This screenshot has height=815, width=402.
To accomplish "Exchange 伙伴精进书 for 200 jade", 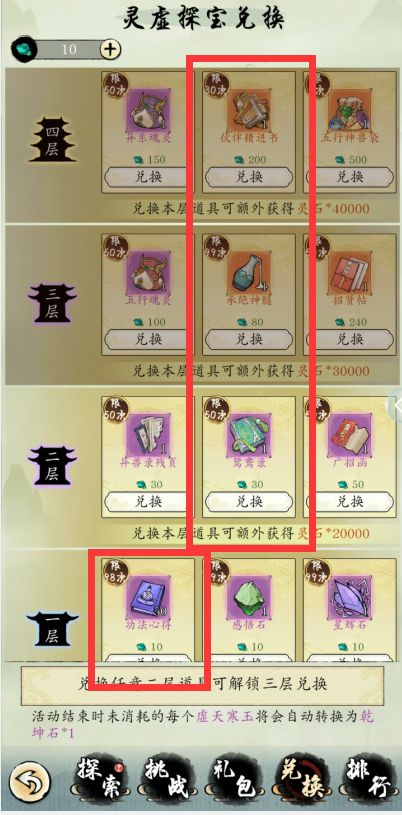I will click(249, 177).
